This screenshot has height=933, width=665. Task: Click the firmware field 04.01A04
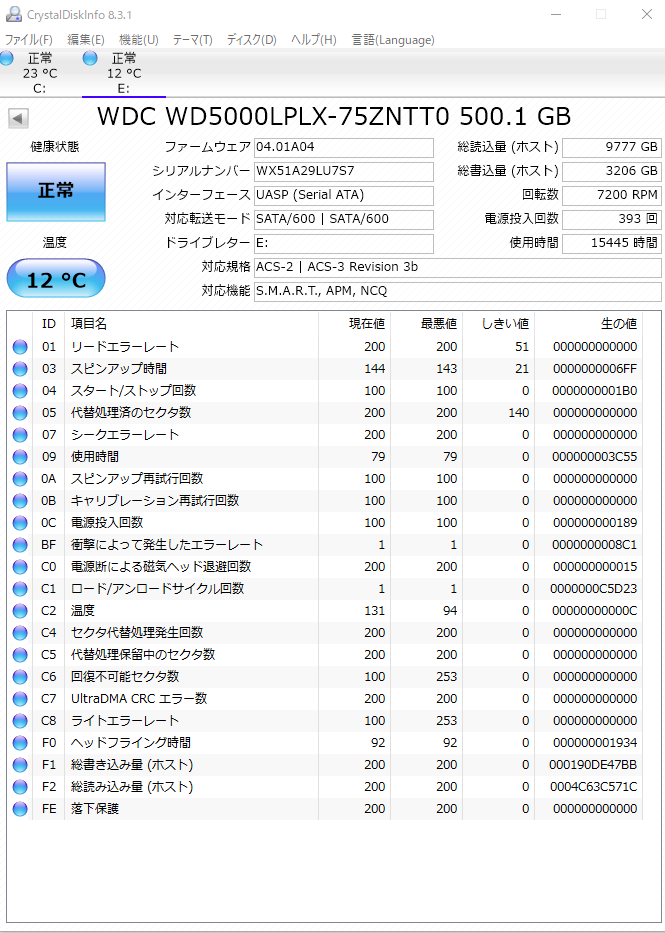tap(344, 148)
